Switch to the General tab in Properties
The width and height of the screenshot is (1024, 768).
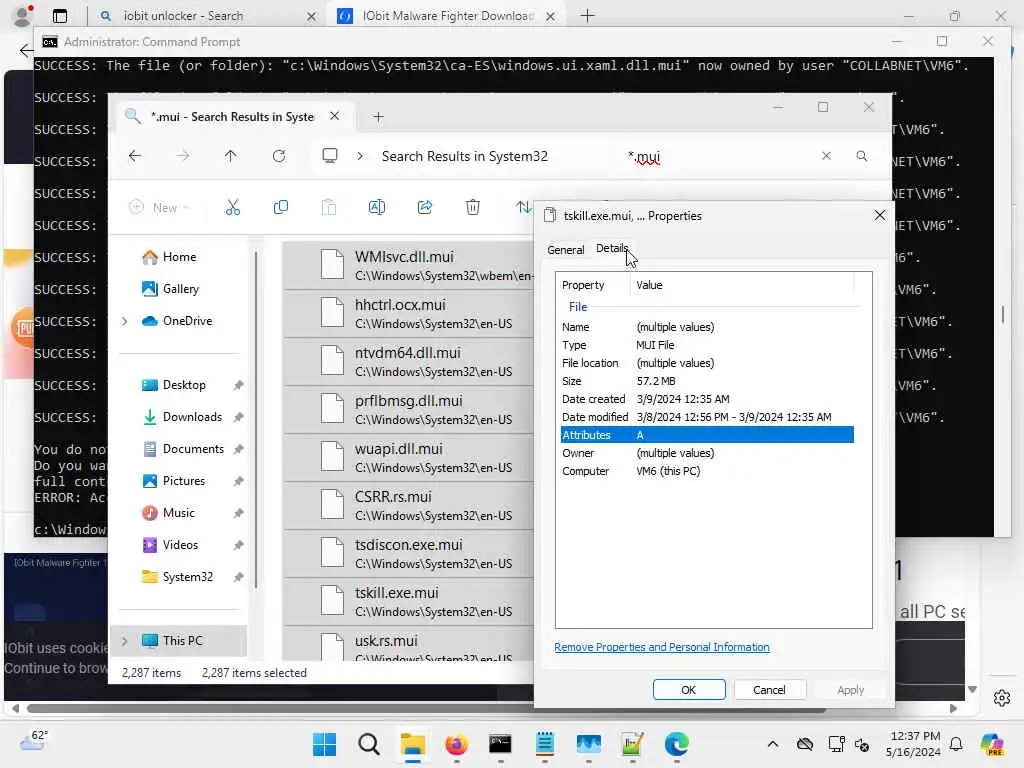point(566,250)
